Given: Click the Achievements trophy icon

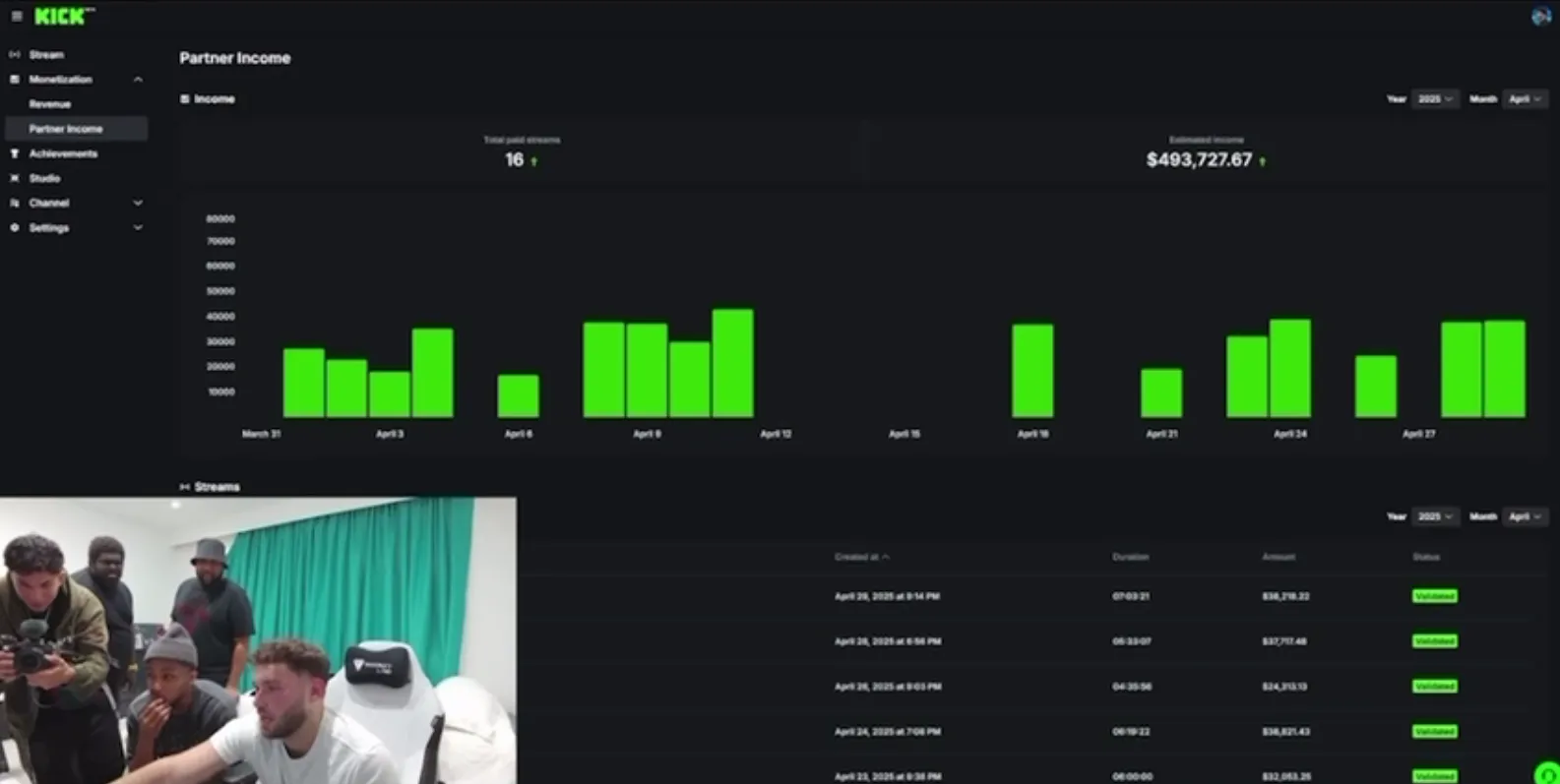Looking at the screenshot, I should click(15, 153).
